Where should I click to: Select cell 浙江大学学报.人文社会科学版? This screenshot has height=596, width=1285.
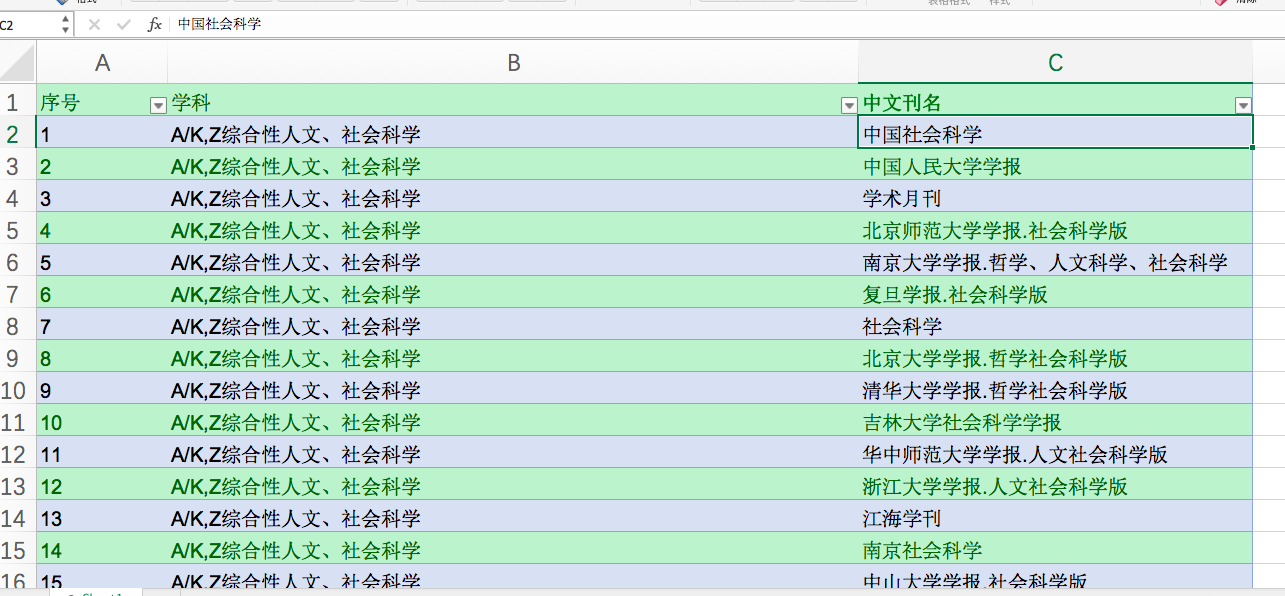(x=1055, y=486)
